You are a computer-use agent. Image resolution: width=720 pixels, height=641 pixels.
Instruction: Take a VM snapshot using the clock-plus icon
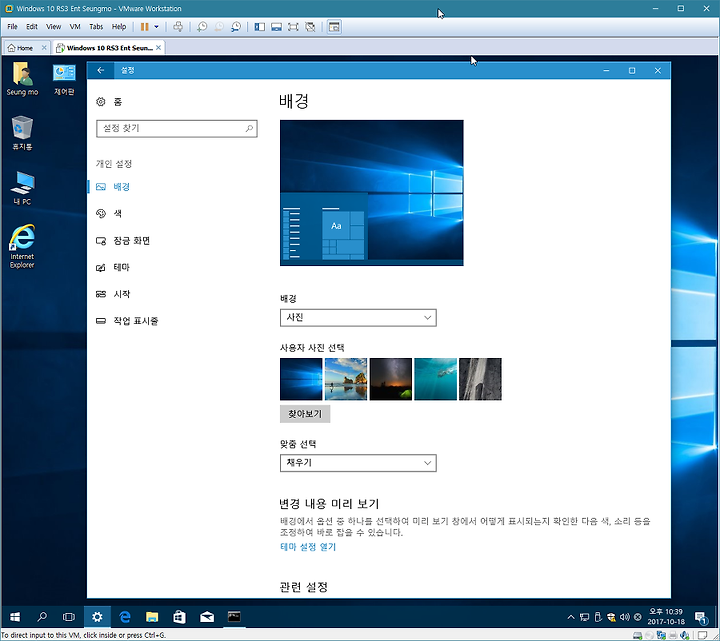pyautogui.click(x=202, y=27)
